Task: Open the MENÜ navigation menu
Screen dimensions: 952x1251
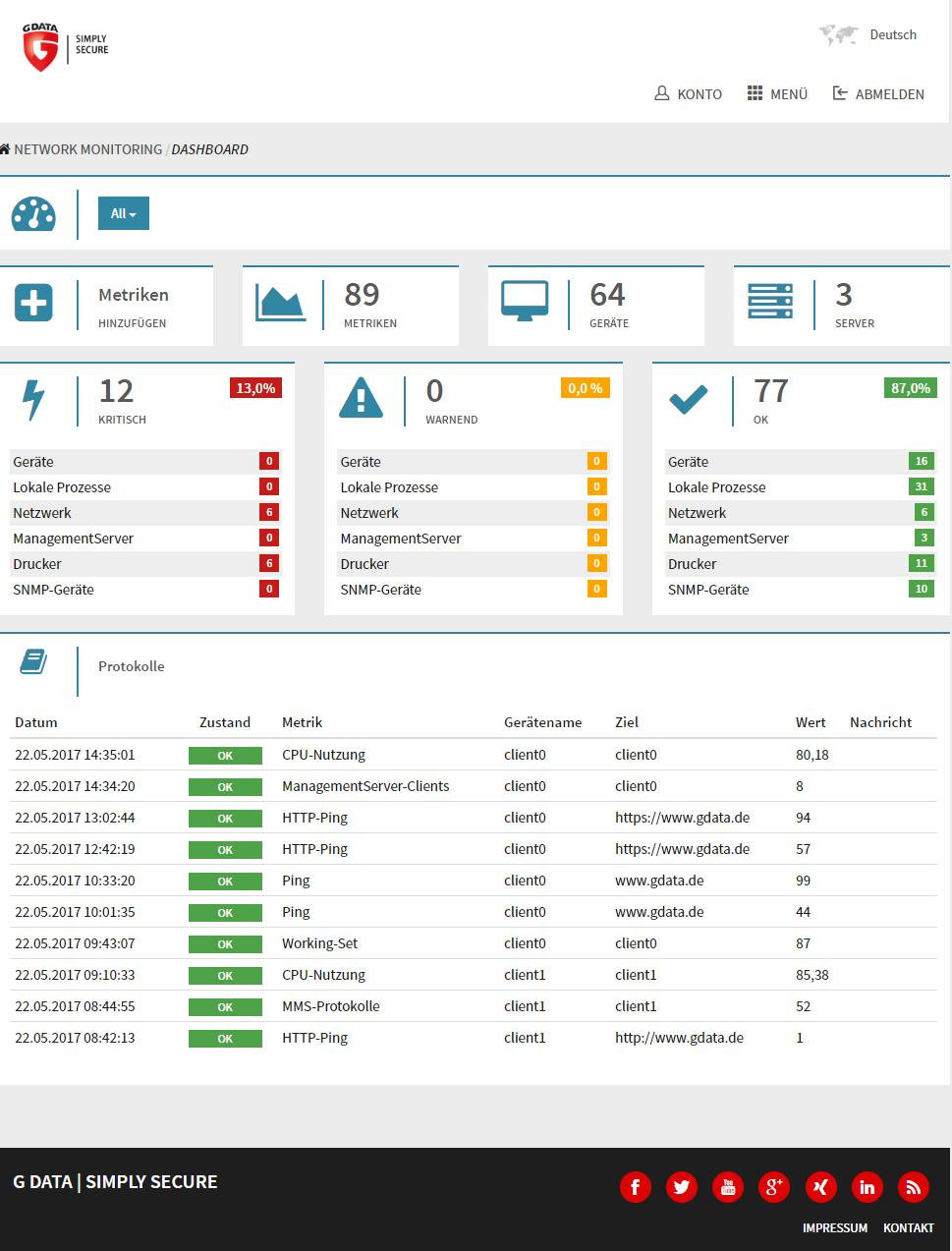Action: (x=777, y=94)
